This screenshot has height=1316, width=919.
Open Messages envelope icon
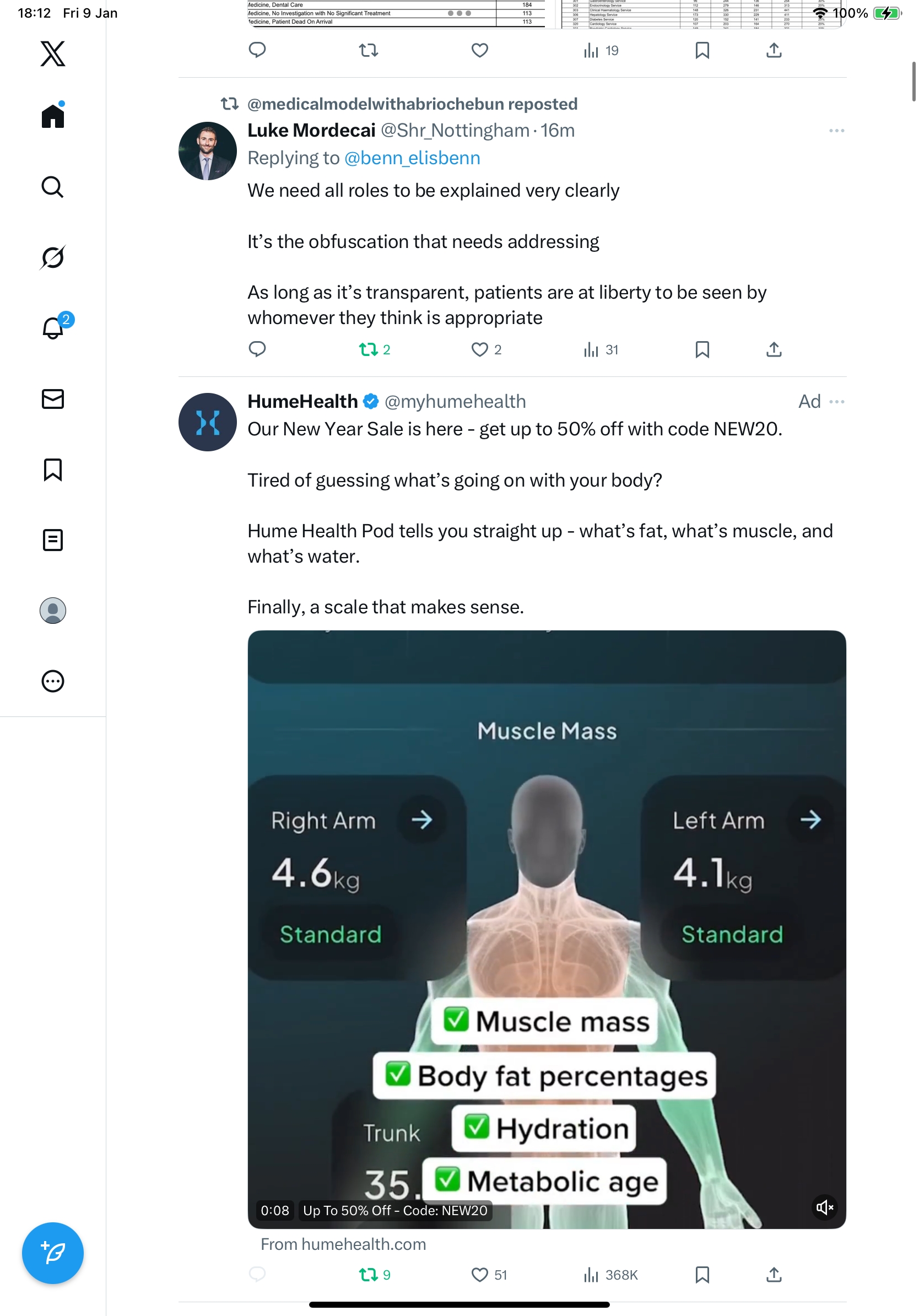(x=53, y=399)
